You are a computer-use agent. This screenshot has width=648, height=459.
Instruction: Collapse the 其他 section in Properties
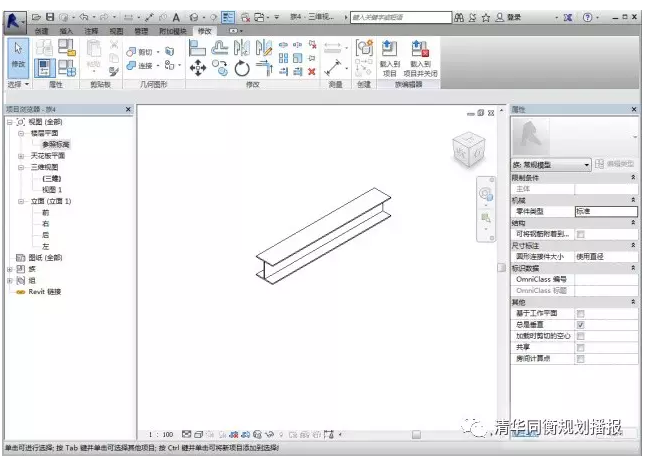(633, 302)
